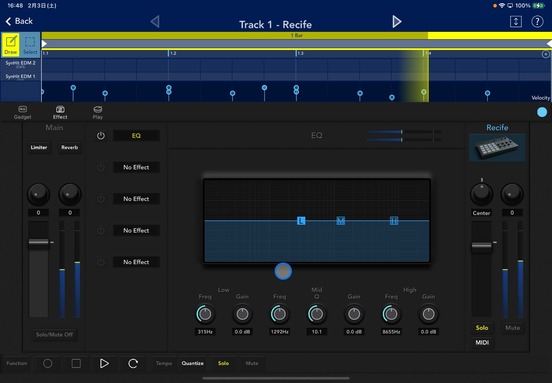This screenshot has height=383, width=552.
Task: Click the Mid Q knob
Action: (x=316, y=314)
